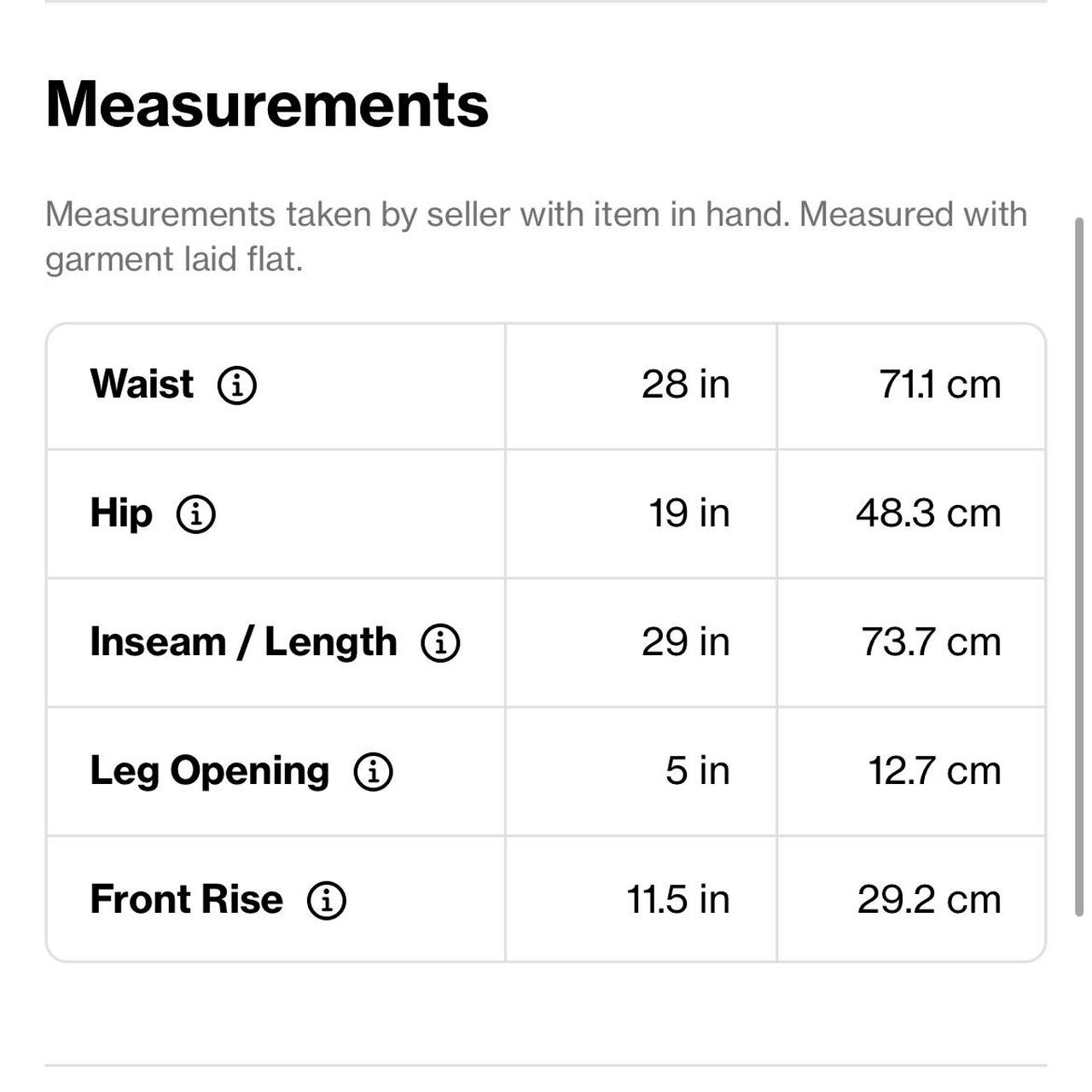Click the Waist row label
The image size is (1092, 1092).
click(x=142, y=384)
